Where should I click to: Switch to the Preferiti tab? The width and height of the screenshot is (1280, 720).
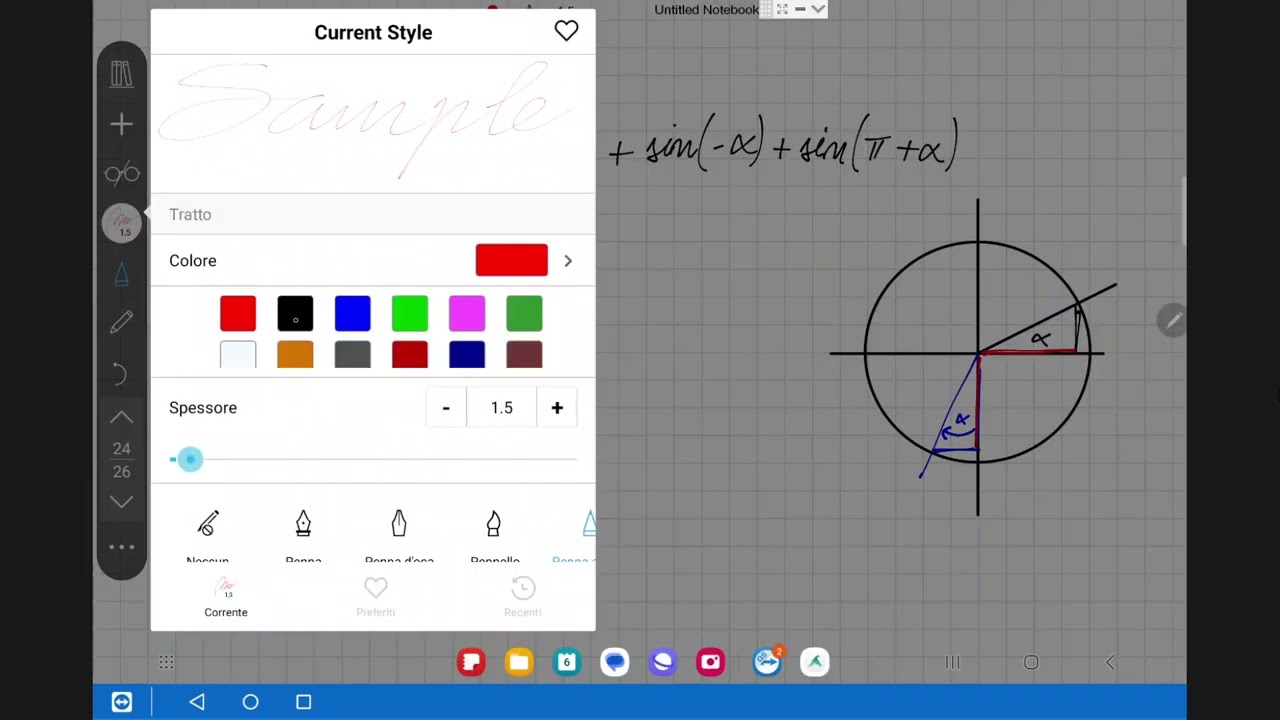[376, 598]
